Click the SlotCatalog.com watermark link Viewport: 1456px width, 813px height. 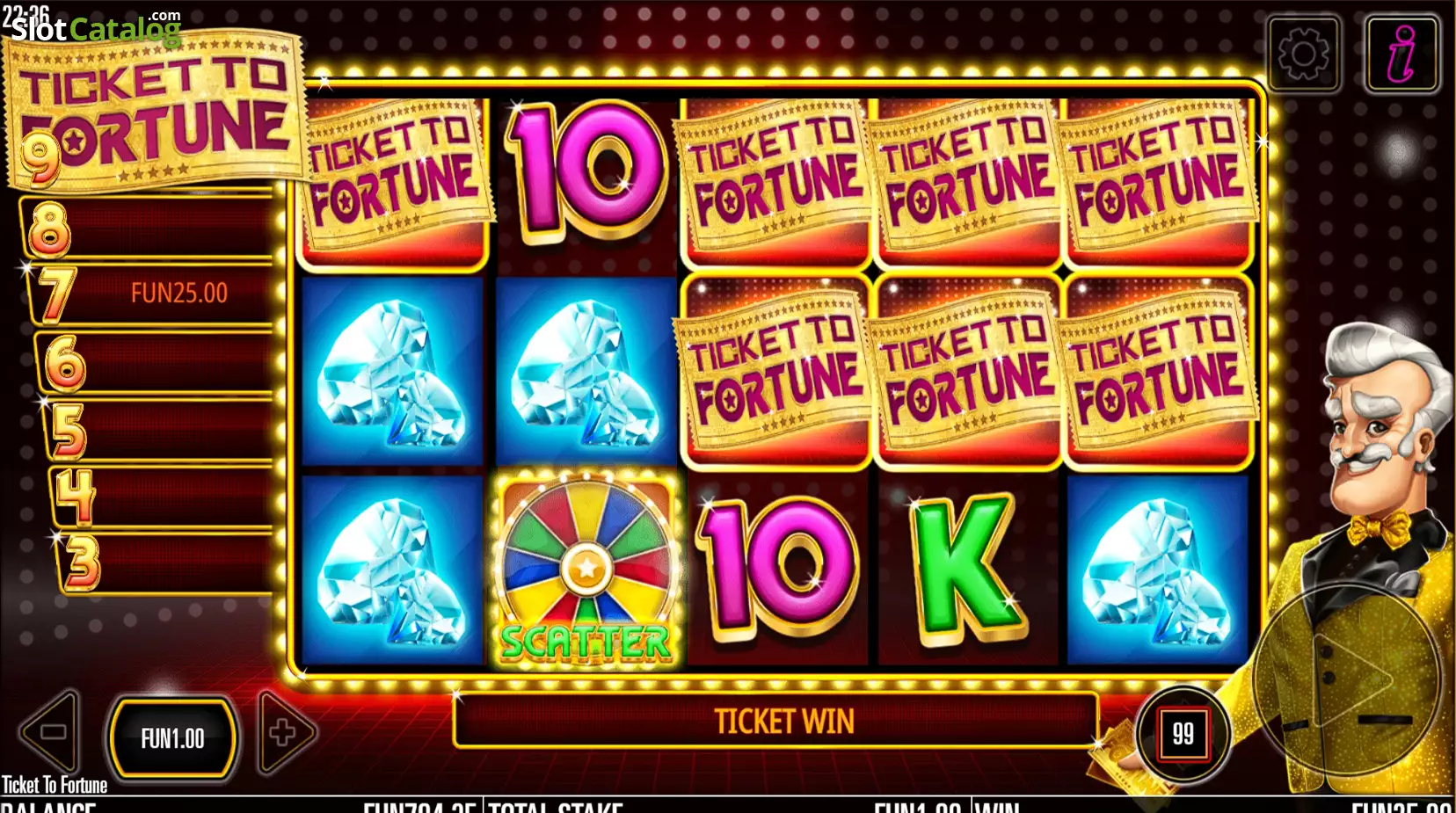96,28
